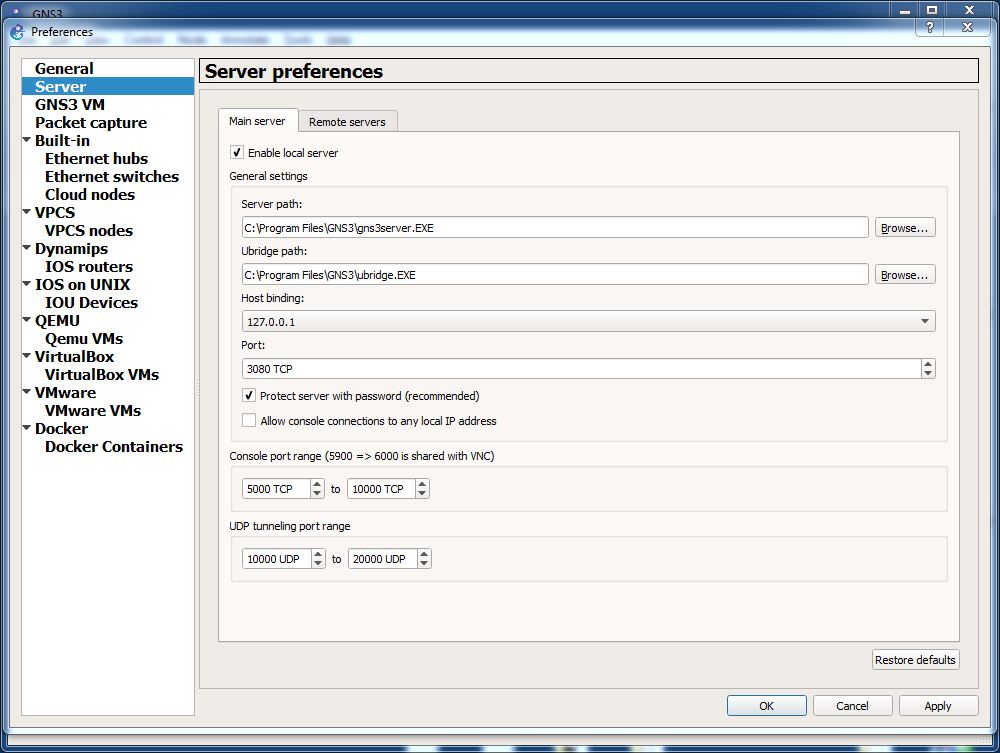Open VPCS nodes settings
Screen dimensions: 1000x753
coord(89,230)
